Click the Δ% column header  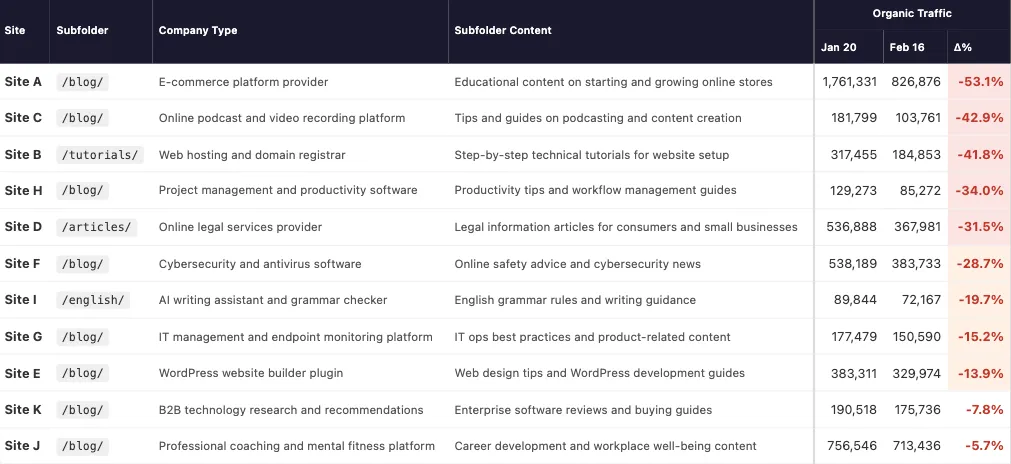coord(963,48)
